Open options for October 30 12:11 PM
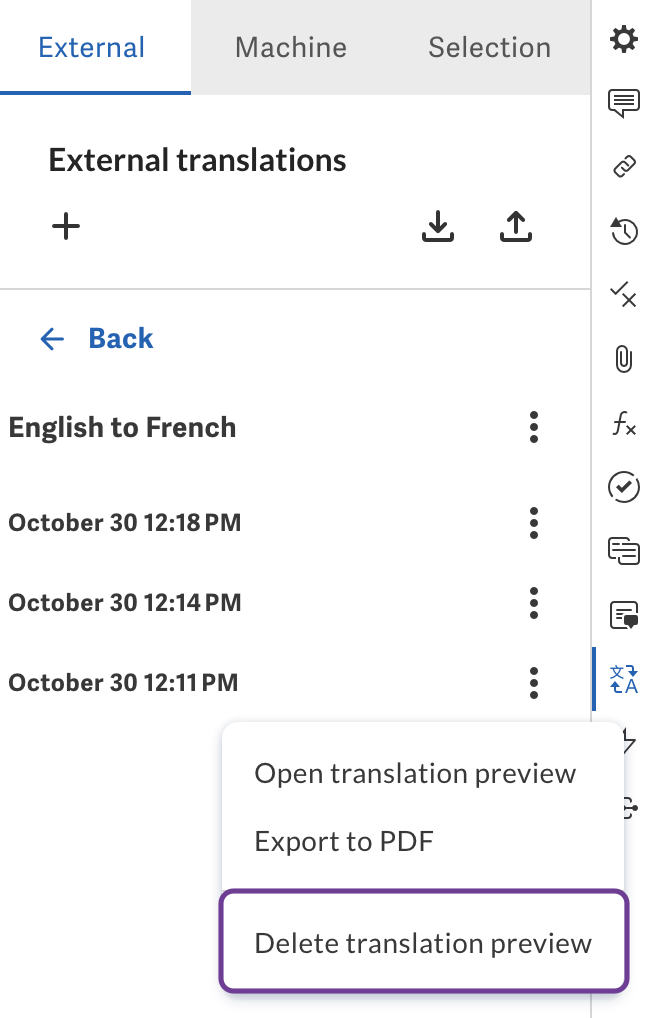This screenshot has height=1018, width=652. [x=534, y=682]
